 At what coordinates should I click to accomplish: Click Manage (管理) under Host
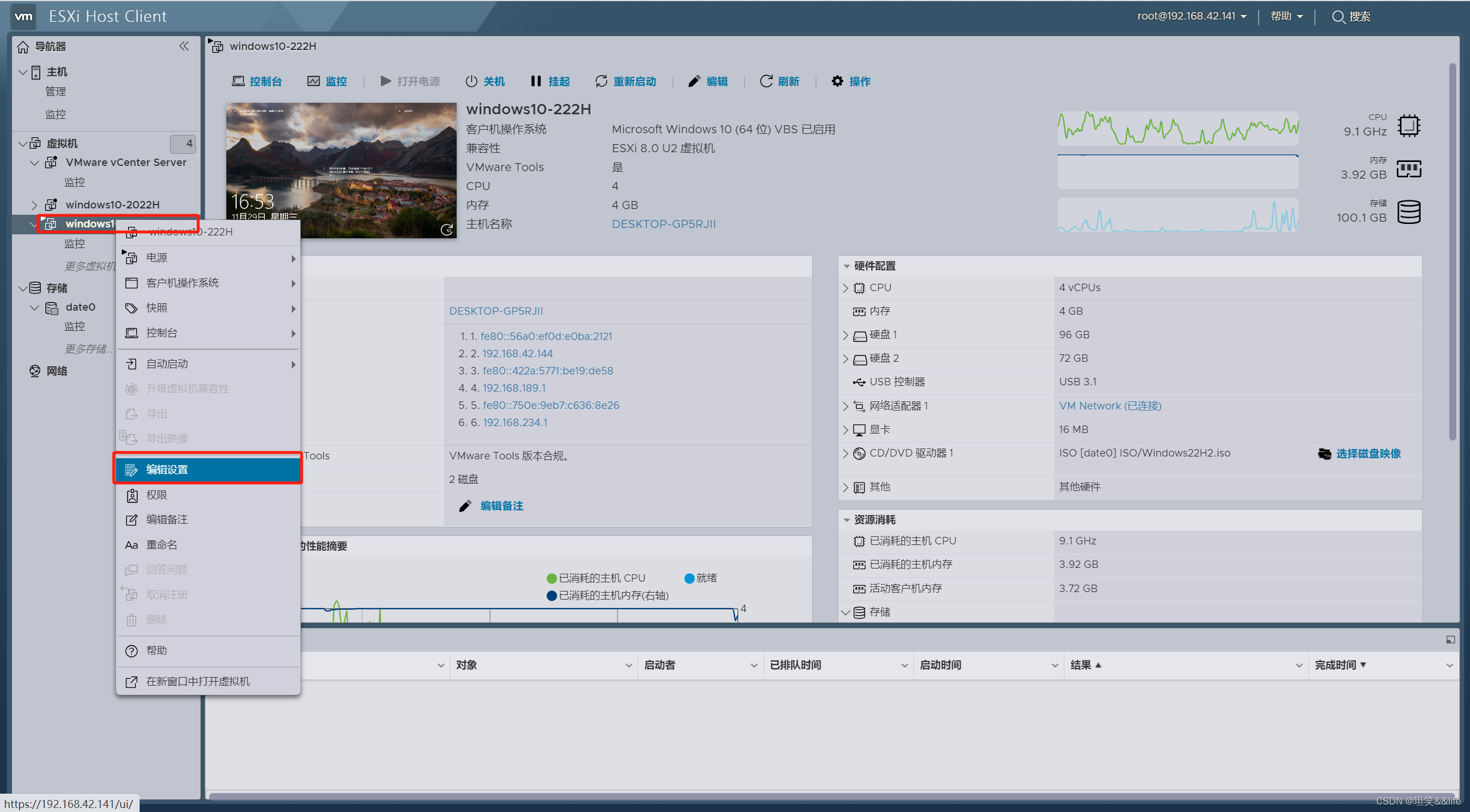point(56,92)
